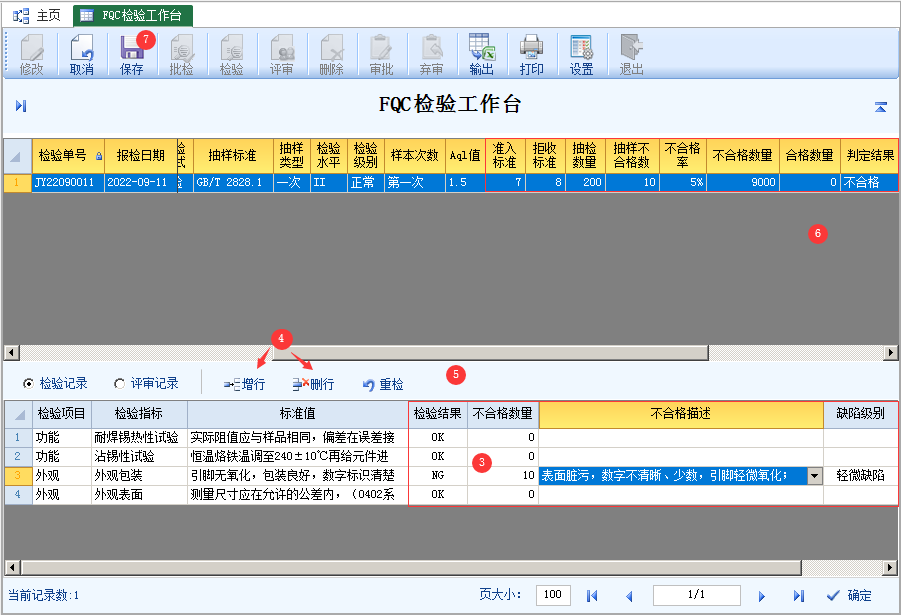Sort by 检验单号 column header
Viewport: 901px width, 615px height.
(68, 155)
